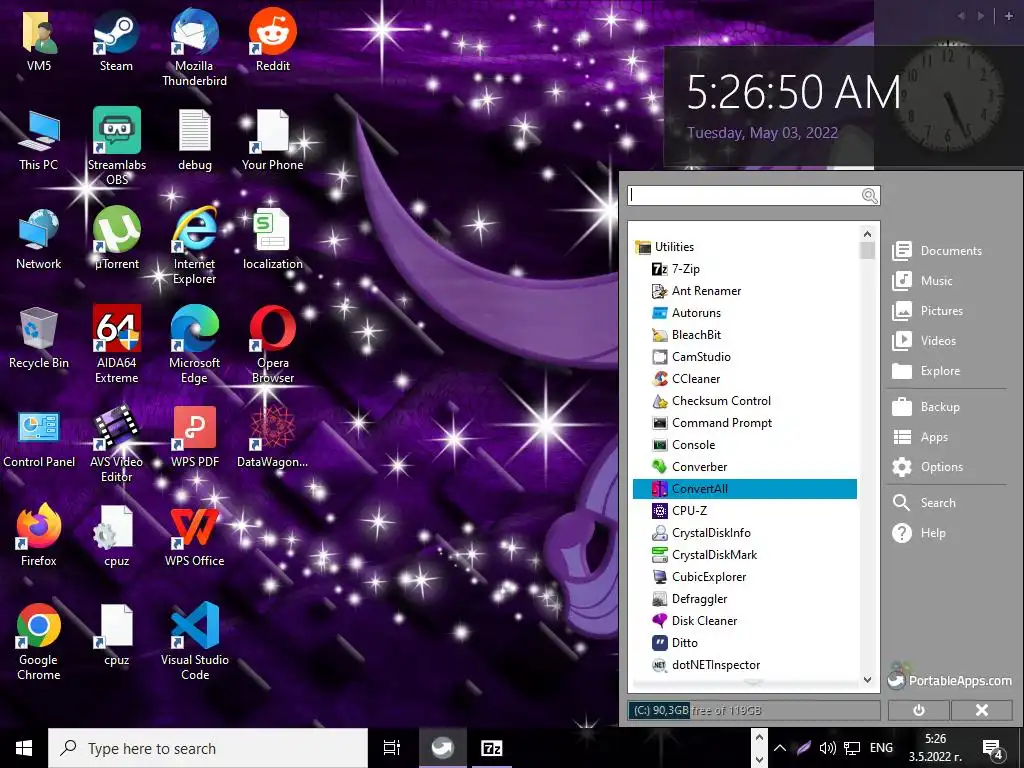
Task: Switch the ENG input language indicator
Action: click(x=881, y=748)
